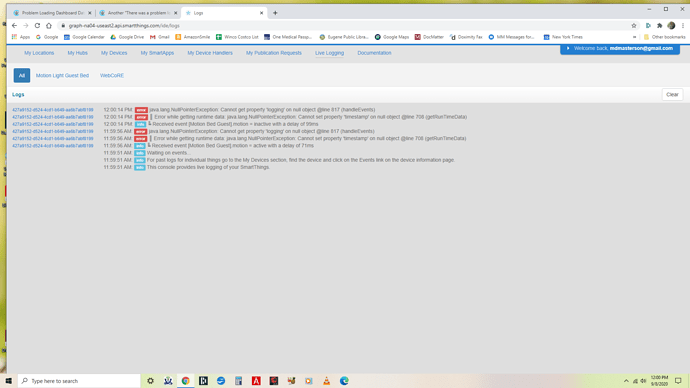Go to My Locations

click(39, 53)
